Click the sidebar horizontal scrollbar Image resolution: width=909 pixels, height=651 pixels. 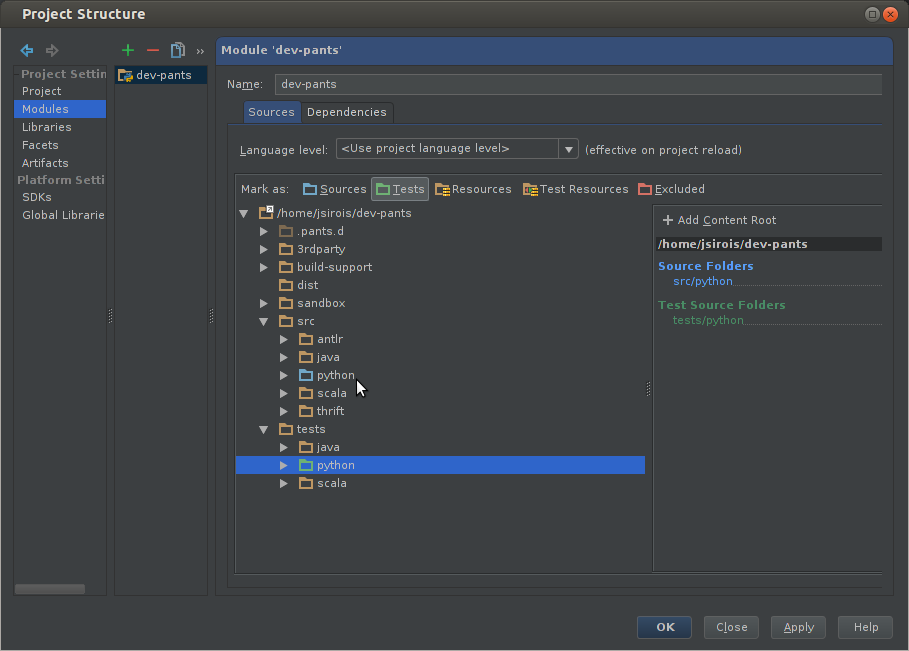pos(50,589)
